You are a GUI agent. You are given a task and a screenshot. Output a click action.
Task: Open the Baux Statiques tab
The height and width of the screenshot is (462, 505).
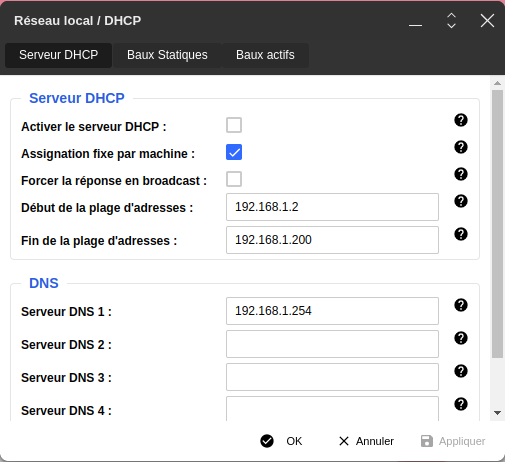point(167,55)
